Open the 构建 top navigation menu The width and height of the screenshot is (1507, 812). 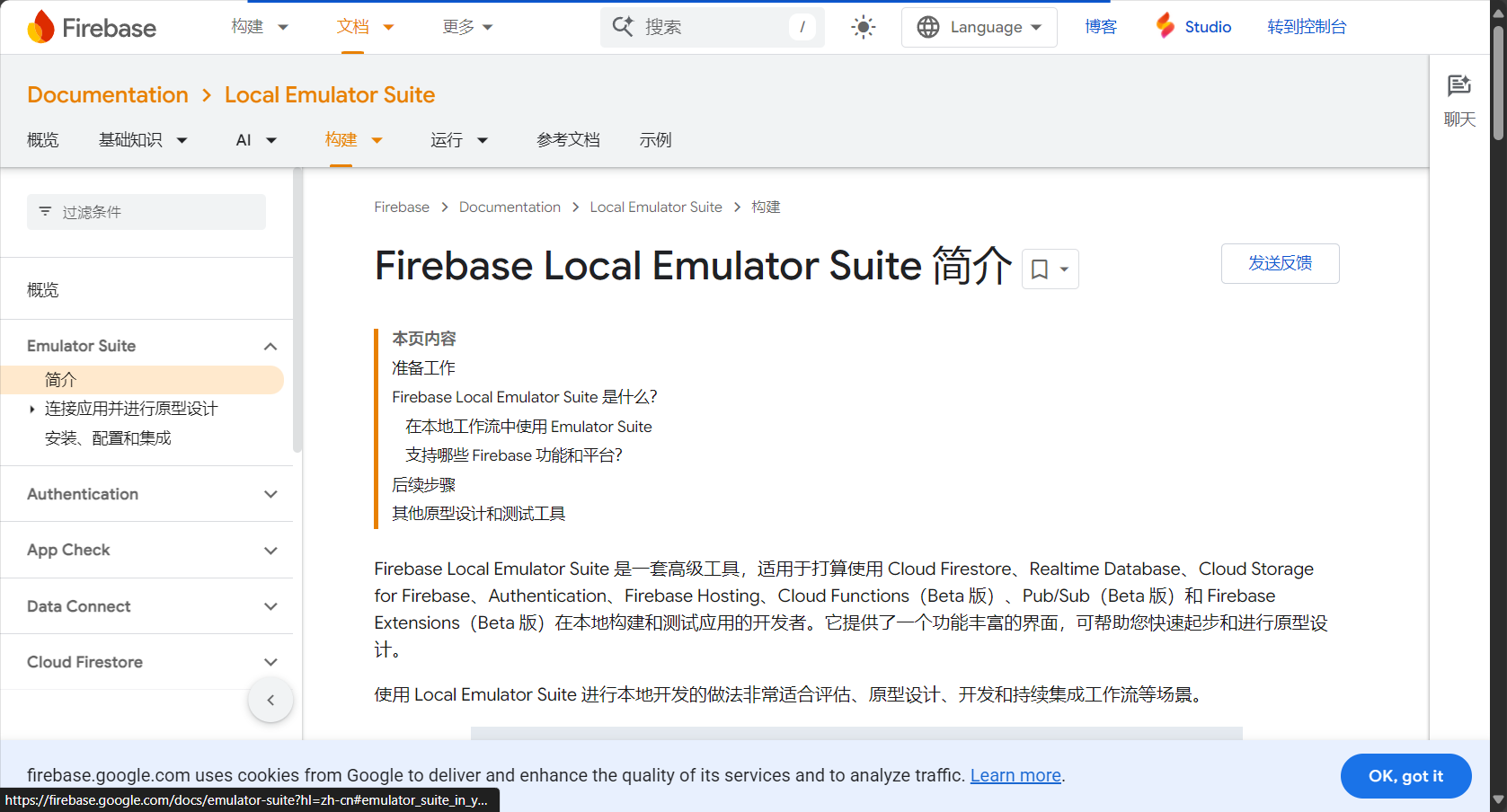click(x=259, y=27)
